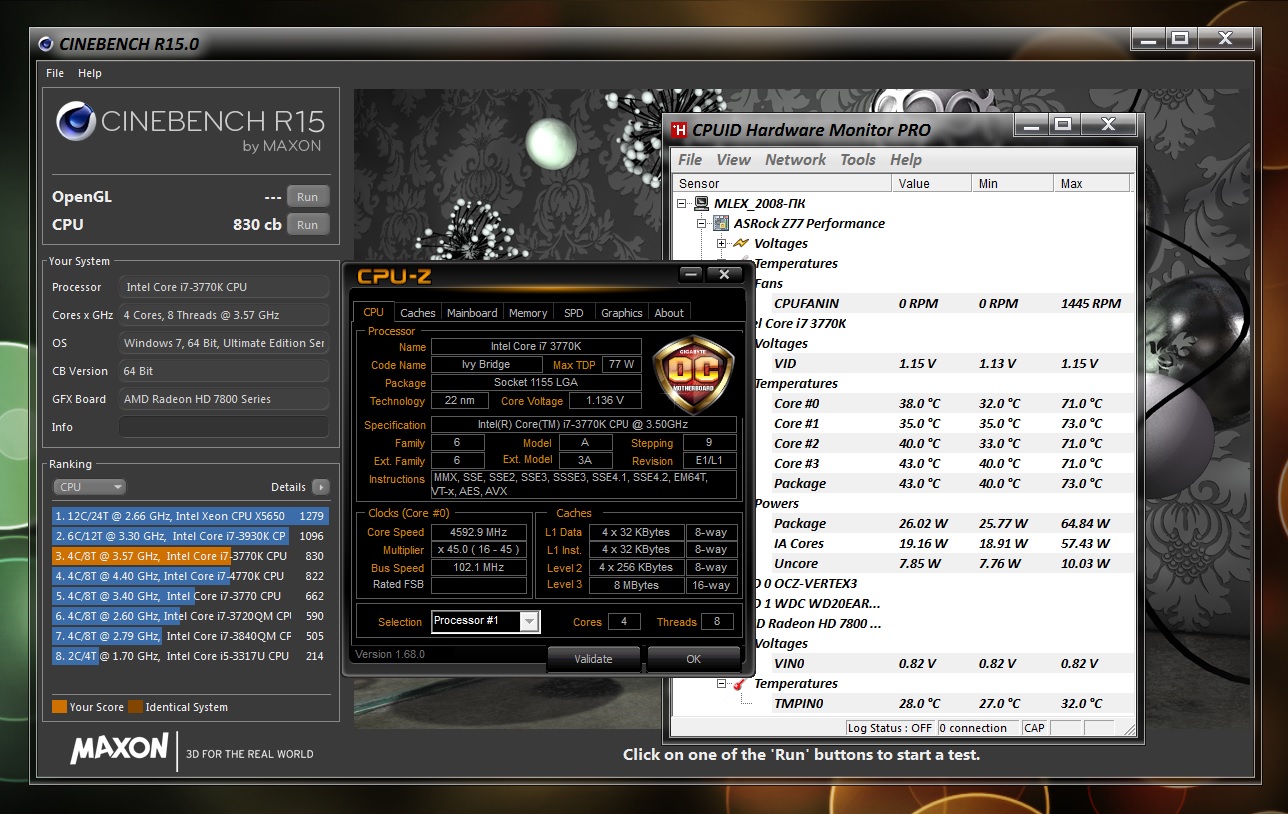Switch to the Caches tab in CPU-Z

(418, 313)
